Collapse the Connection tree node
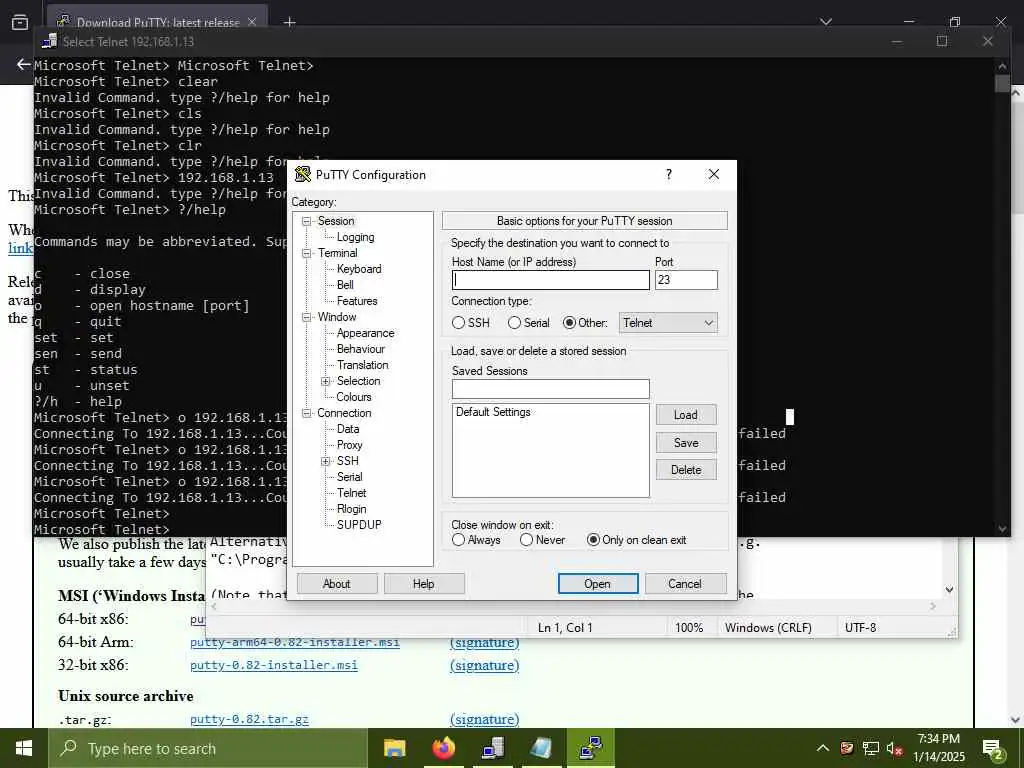This screenshot has height=768, width=1024. pos(306,413)
